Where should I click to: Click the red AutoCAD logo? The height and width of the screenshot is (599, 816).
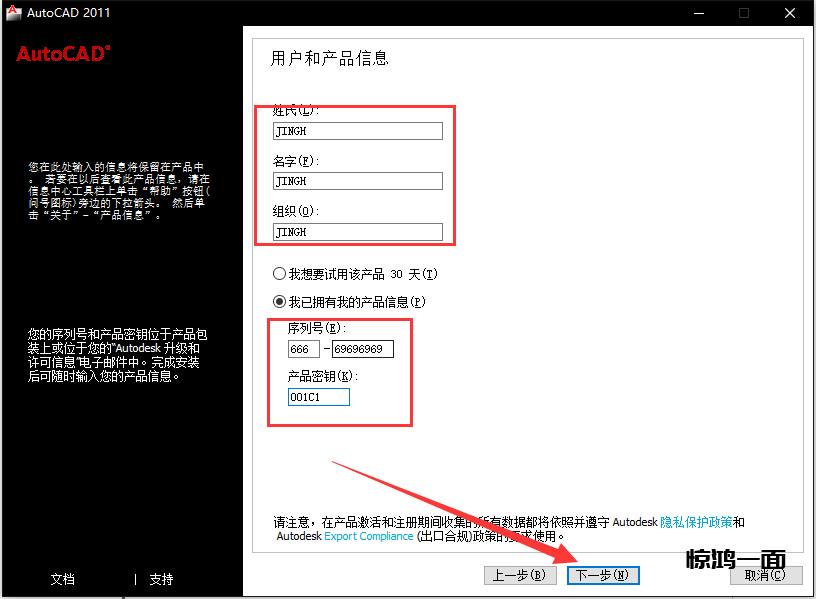coord(63,54)
